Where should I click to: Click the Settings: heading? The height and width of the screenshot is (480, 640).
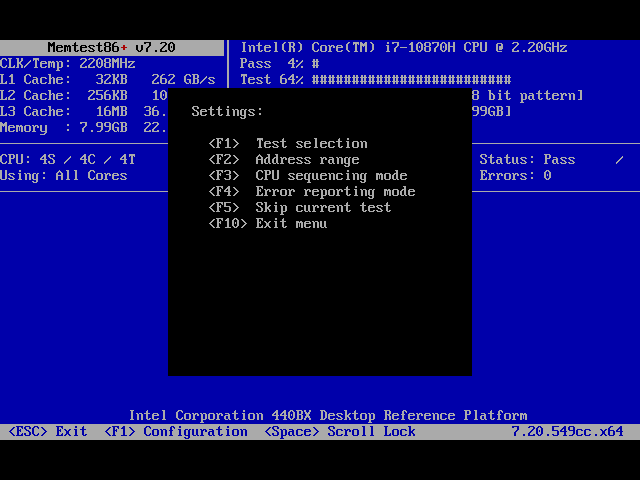pyautogui.click(x=227, y=111)
